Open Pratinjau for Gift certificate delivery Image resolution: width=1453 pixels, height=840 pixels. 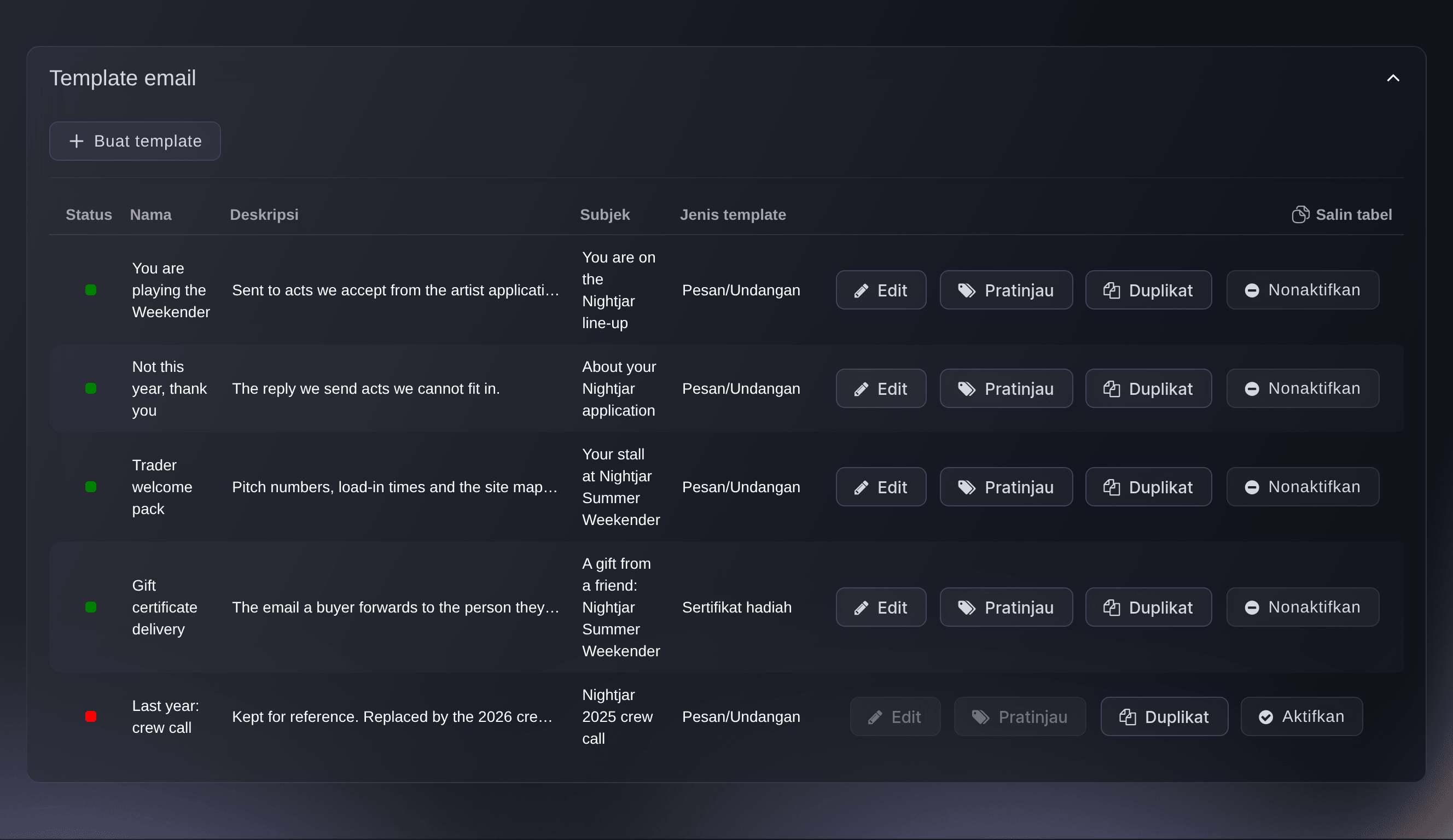click(1006, 607)
